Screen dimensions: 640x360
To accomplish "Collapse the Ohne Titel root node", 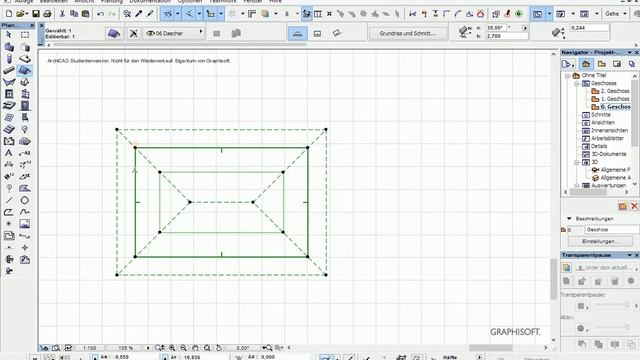I will tap(567, 76).
